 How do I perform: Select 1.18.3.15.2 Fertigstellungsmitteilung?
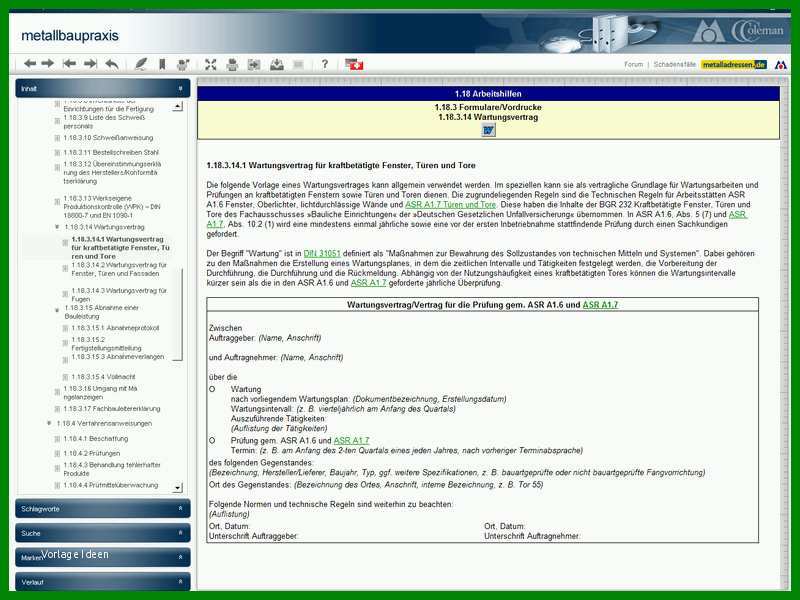(106, 343)
